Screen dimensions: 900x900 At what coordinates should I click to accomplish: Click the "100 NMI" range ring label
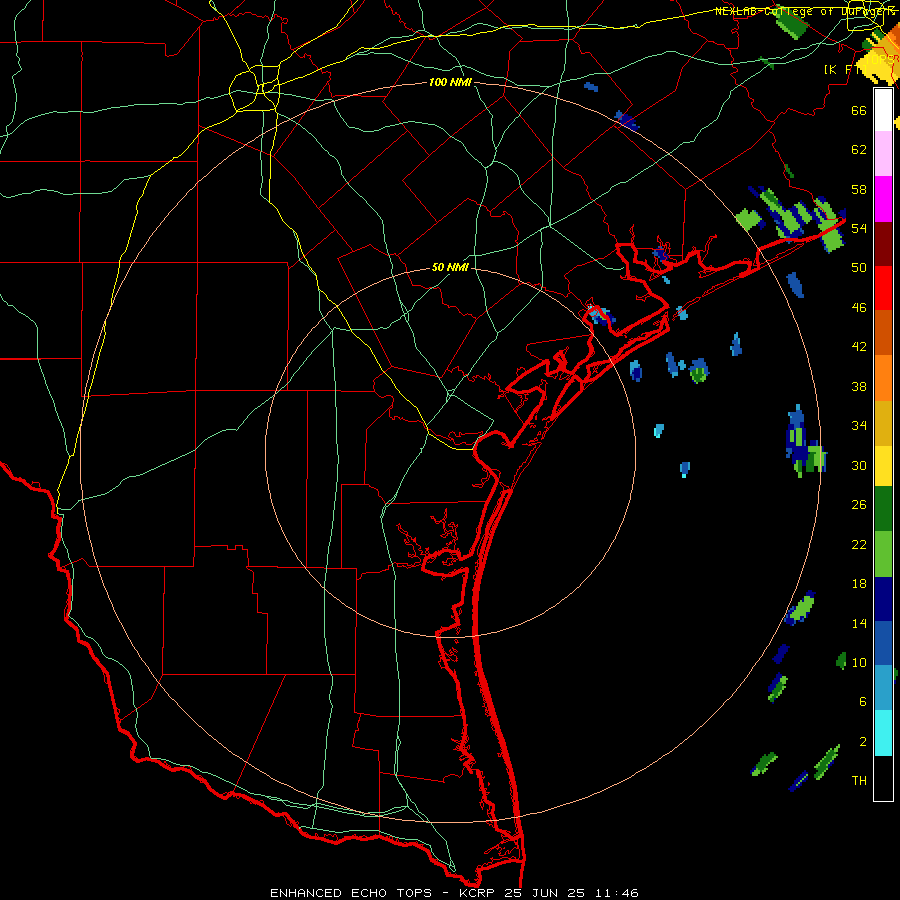click(450, 82)
